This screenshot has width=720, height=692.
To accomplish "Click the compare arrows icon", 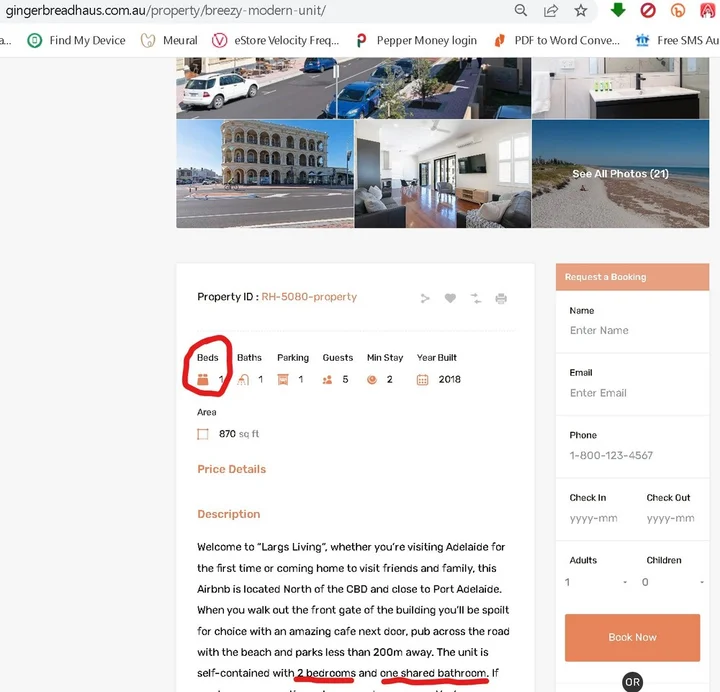I will [x=475, y=298].
